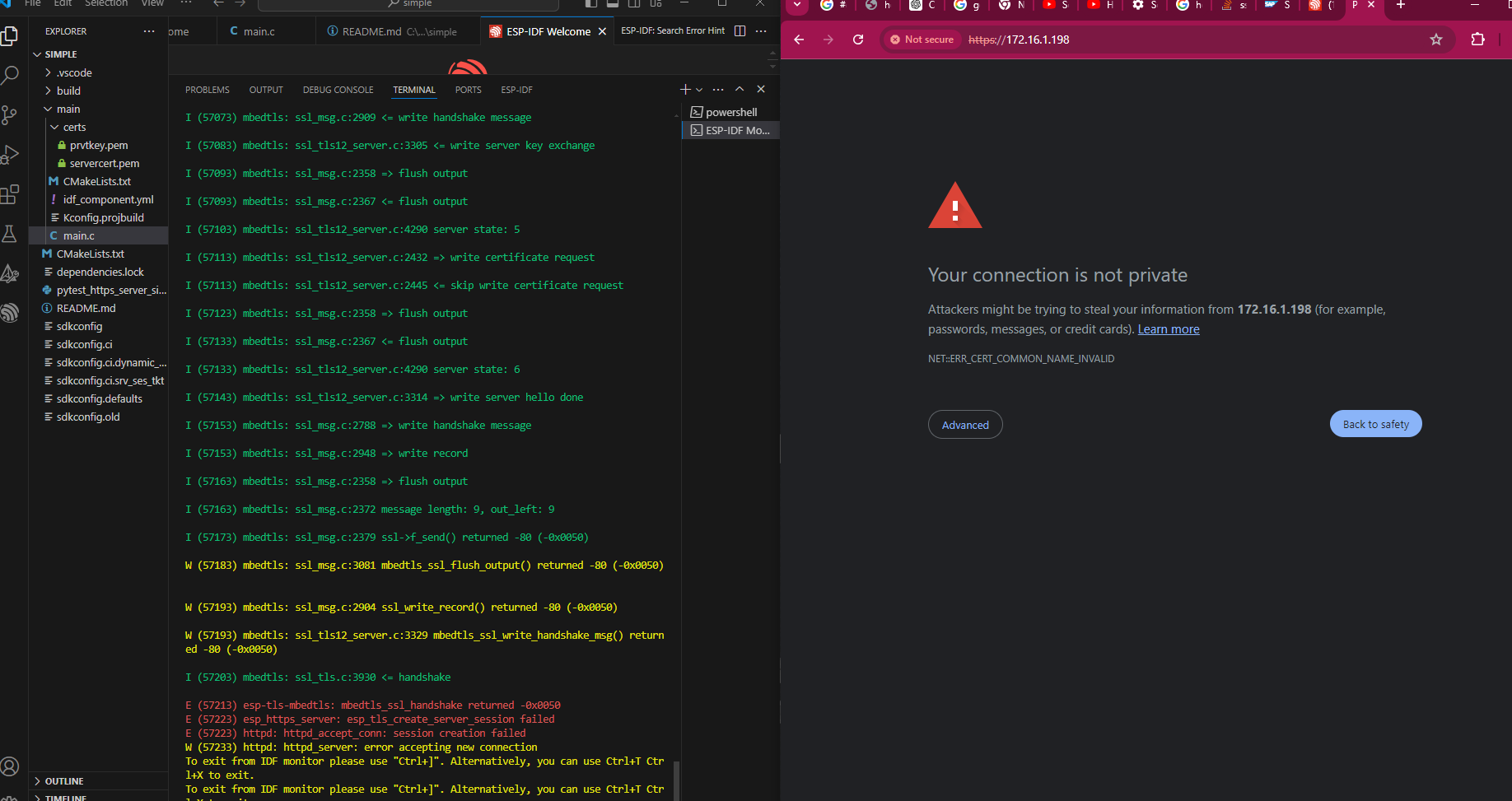
Task: Switch to the PROBLEMS panel tab
Action: click(208, 90)
